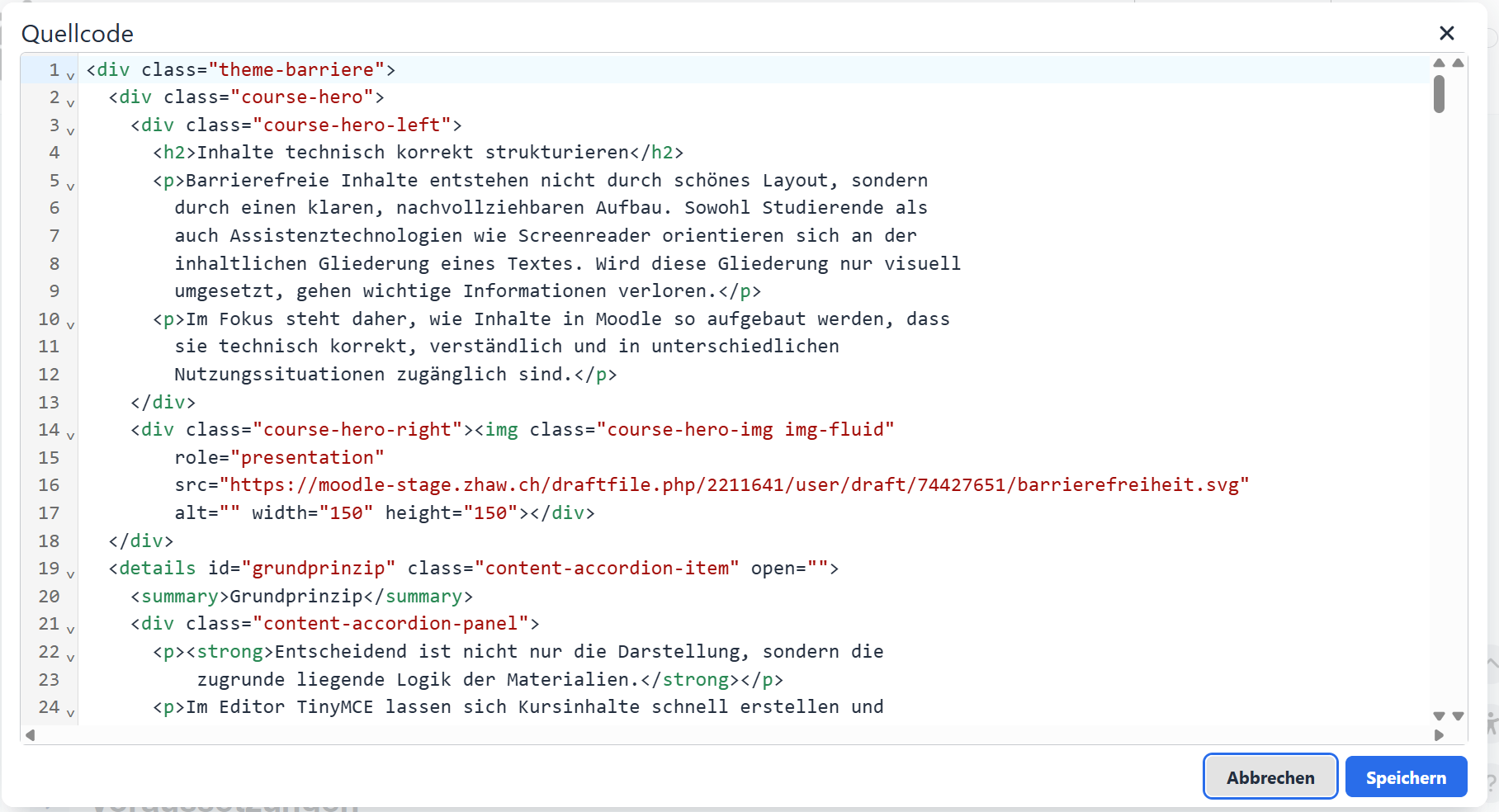The image size is (1499, 812).
Task: Click the scroll-down arrow below the vertical scrollbar
Action: [x=1439, y=717]
